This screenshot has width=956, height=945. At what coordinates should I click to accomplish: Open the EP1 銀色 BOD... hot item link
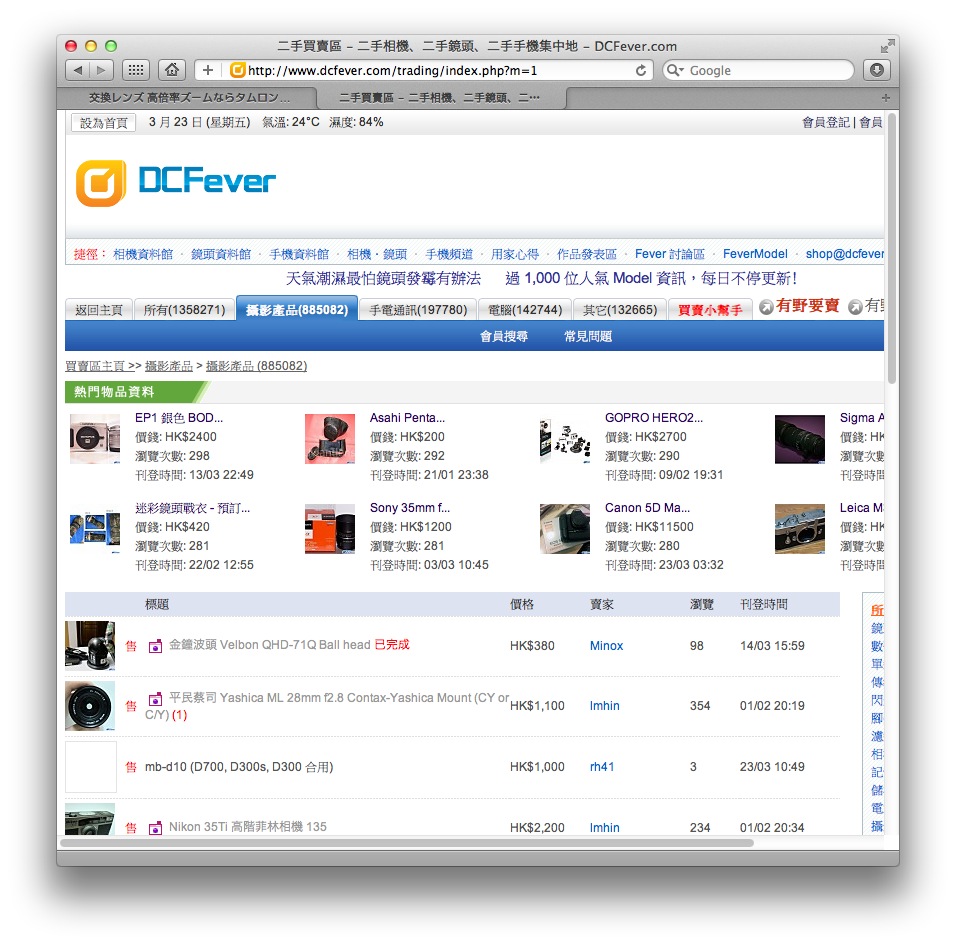[x=179, y=418]
